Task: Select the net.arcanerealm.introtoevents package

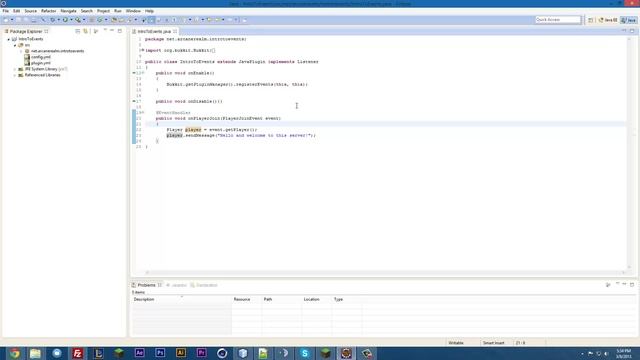Action: (x=58, y=51)
